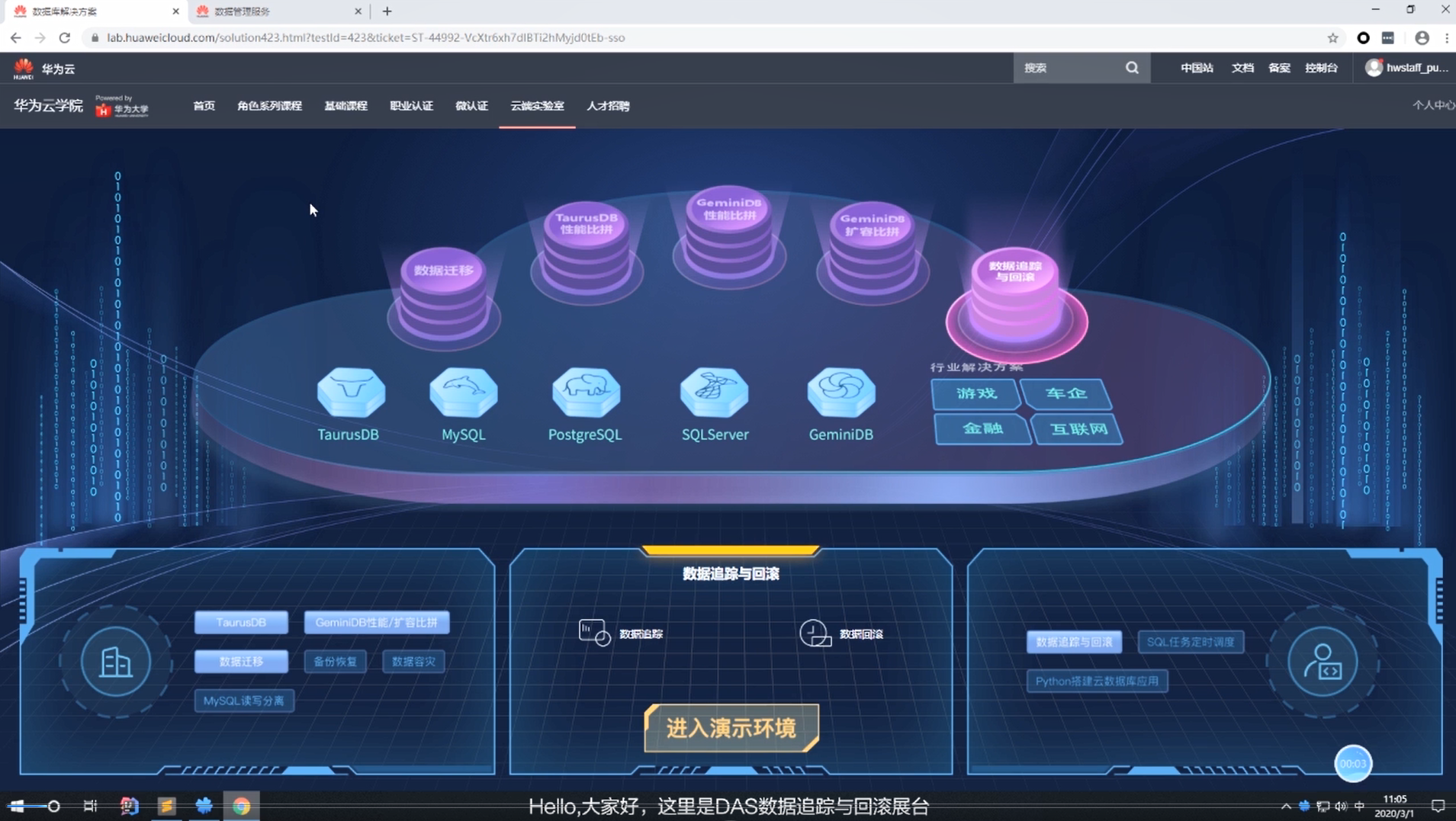The width and height of the screenshot is (1456, 821).
Task: Select the 数据容灾 button
Action: tap(413, 661)
